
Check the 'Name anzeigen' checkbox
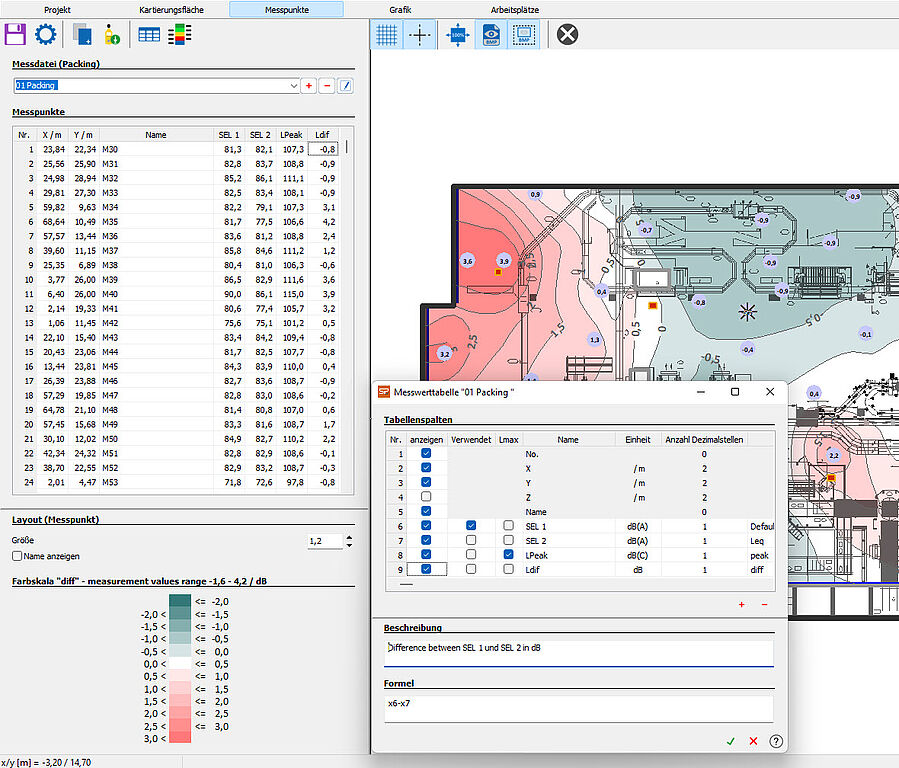coord(17,556)
